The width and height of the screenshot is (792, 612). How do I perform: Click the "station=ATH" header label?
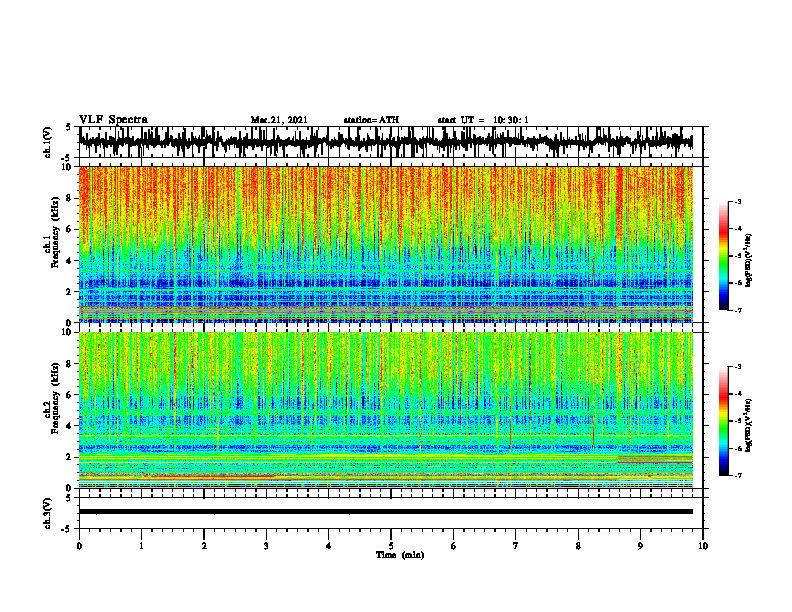tap(371, 120)
